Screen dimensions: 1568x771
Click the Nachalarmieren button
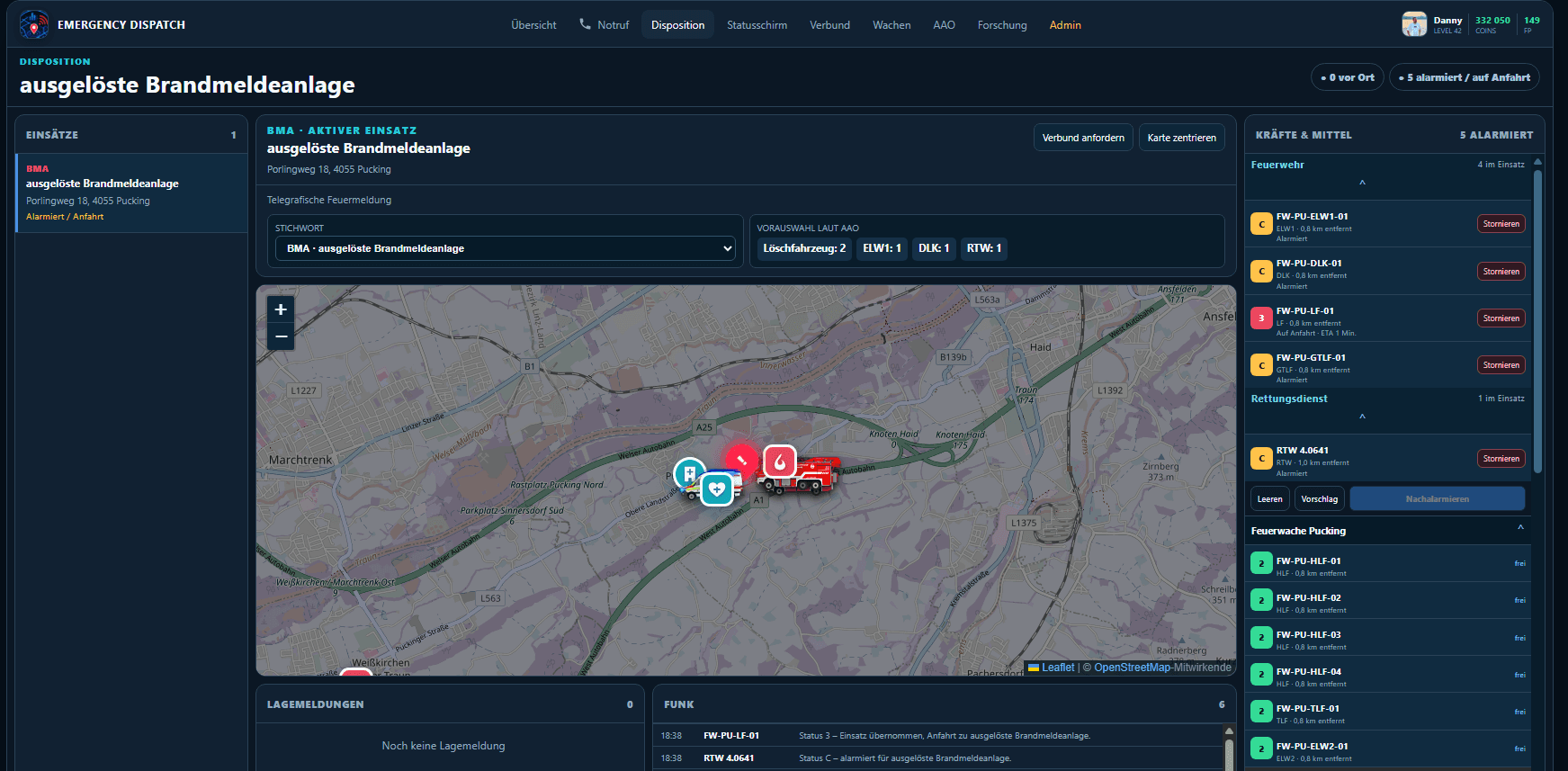pos(1437,499)
